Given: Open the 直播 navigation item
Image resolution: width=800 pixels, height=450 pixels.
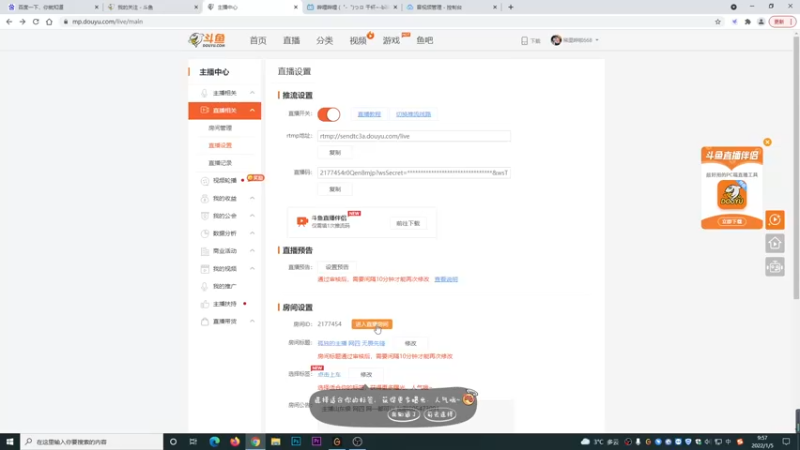Looking at the screenshot, I should [x=291, y=40].
